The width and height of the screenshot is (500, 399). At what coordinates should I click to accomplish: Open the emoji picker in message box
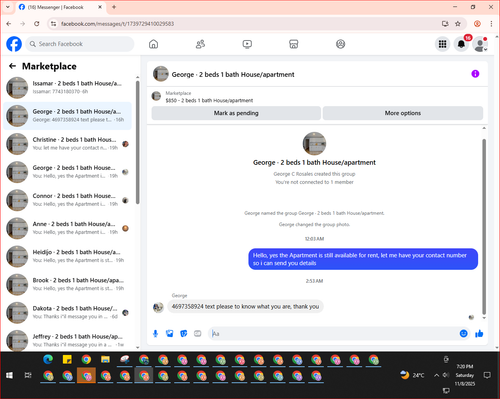(463, 333)
